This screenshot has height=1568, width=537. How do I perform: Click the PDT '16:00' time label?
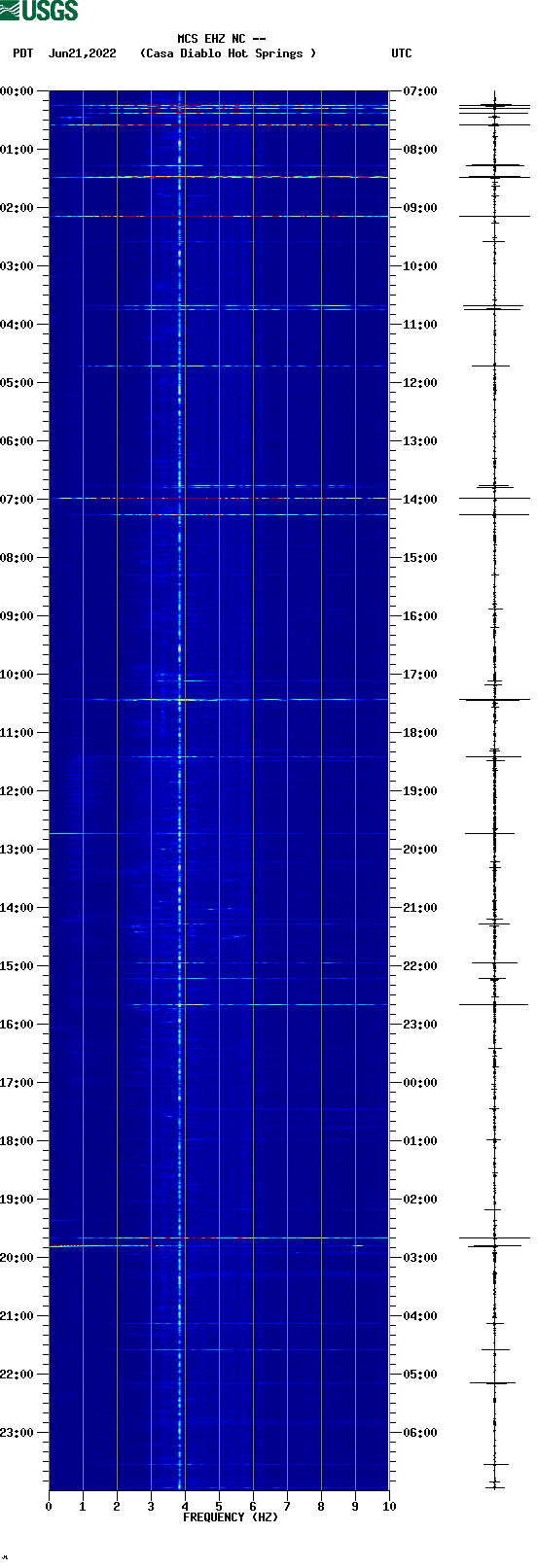(x=17, y=1025)
